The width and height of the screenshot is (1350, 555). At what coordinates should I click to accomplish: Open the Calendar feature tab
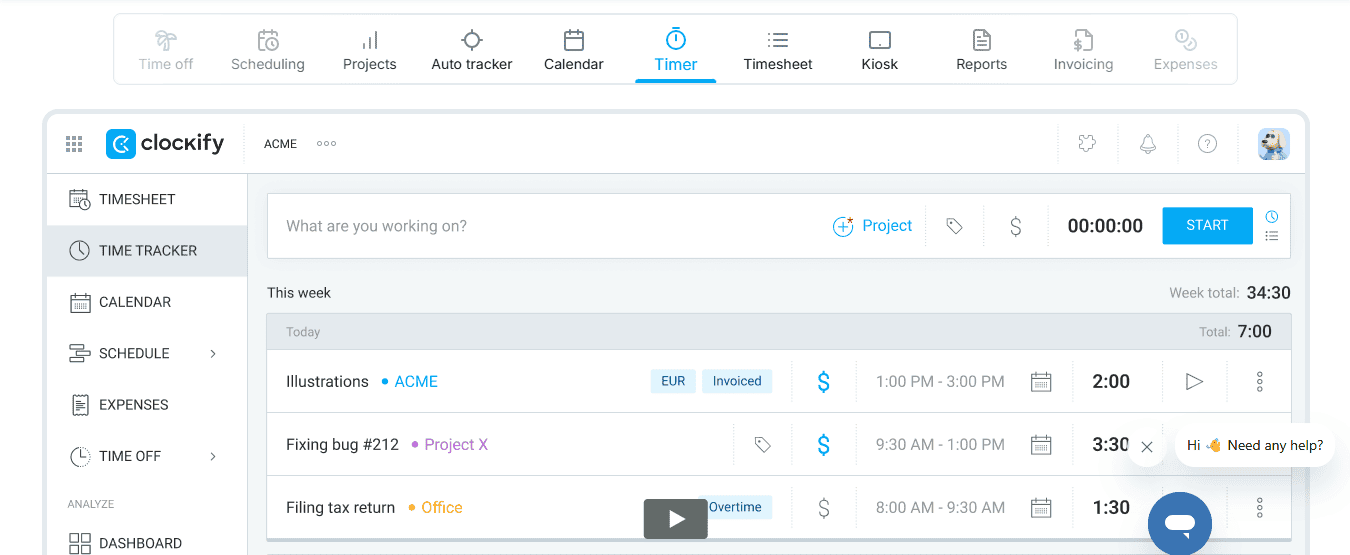pos(574,50)
